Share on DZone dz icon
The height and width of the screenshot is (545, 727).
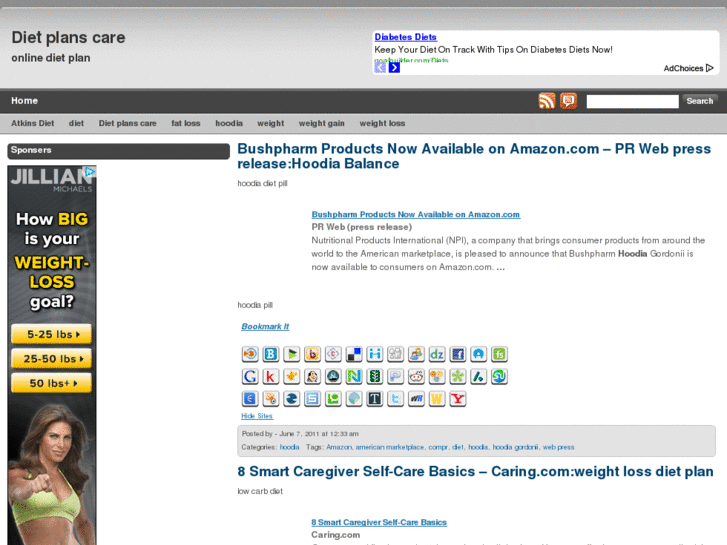coord(437,354)
